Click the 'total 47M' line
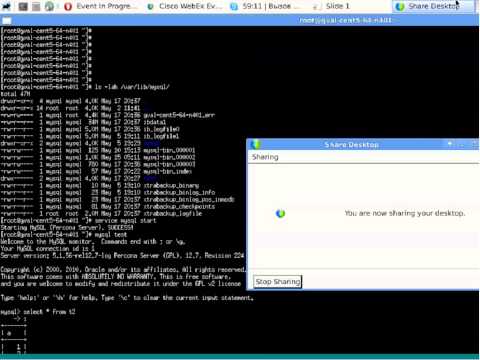480x360 pixels. (16, 94)
